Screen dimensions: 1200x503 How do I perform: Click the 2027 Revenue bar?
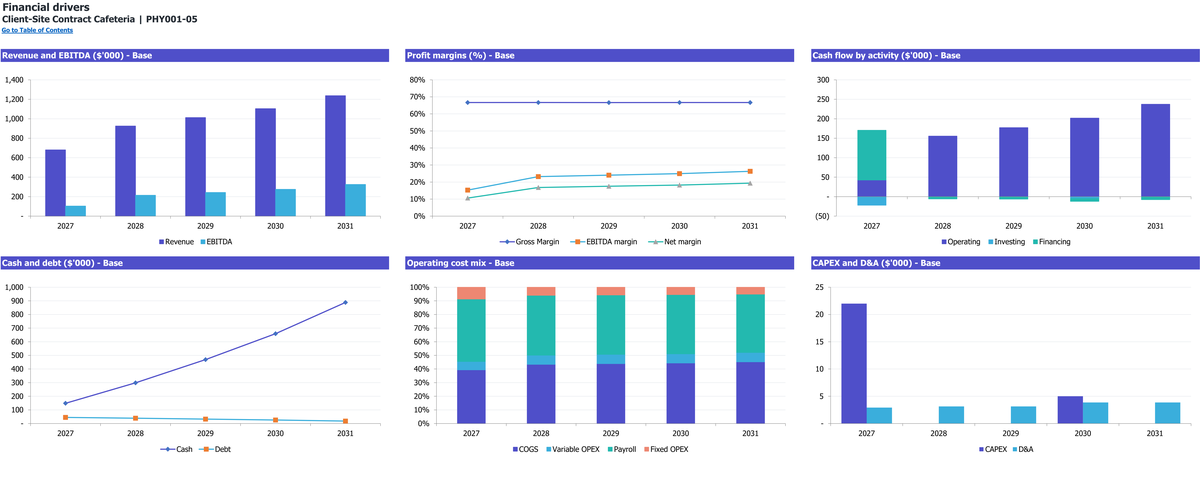55,183
